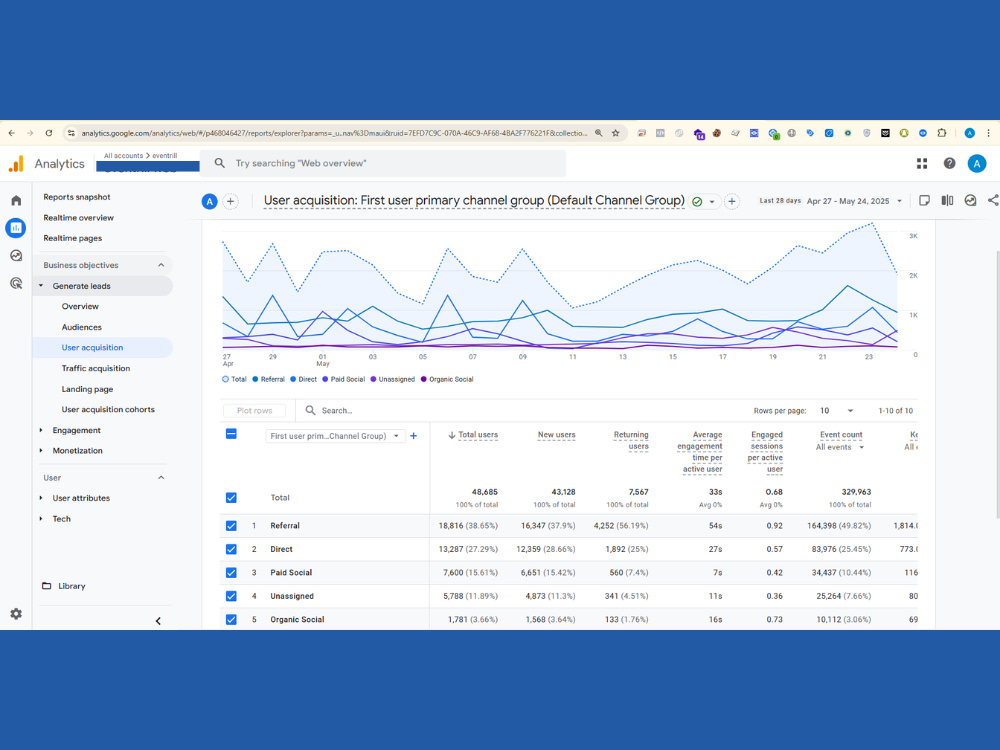Open Realtime overview
The width and height of the screenshot is (1000, 750).
[78, 217]
